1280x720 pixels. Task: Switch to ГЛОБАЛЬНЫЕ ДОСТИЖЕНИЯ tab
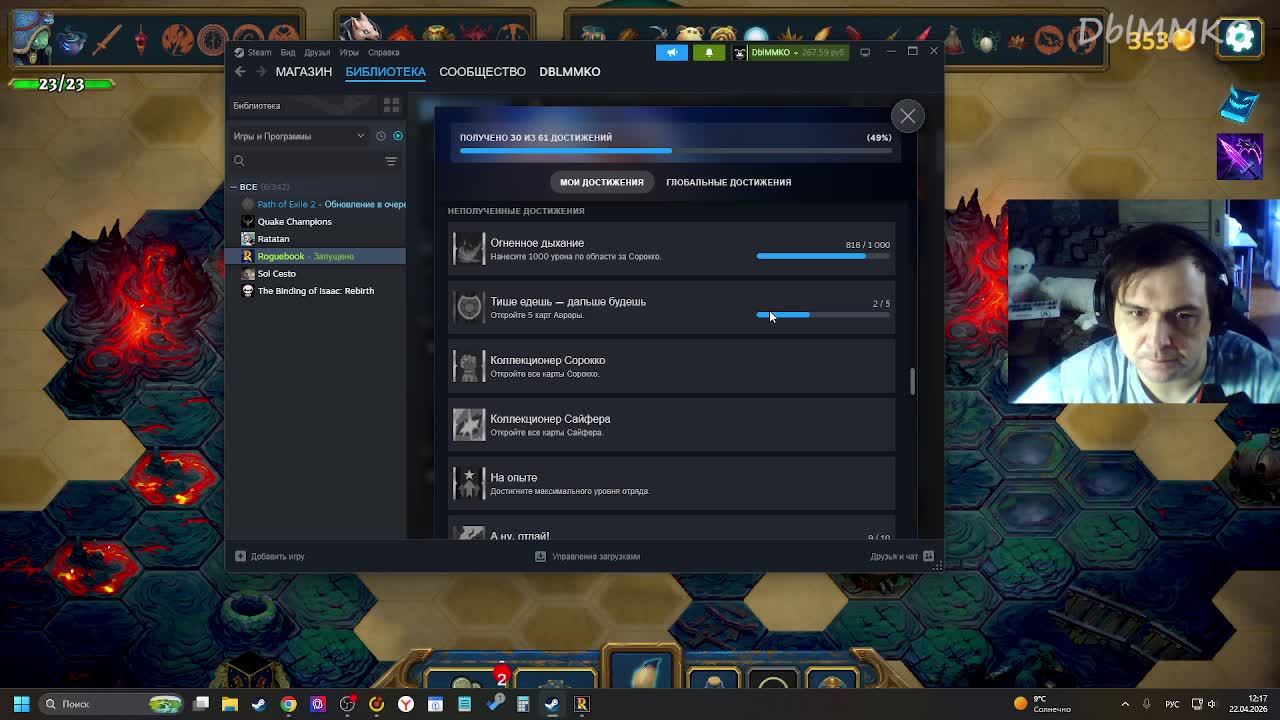pos(729,182)
